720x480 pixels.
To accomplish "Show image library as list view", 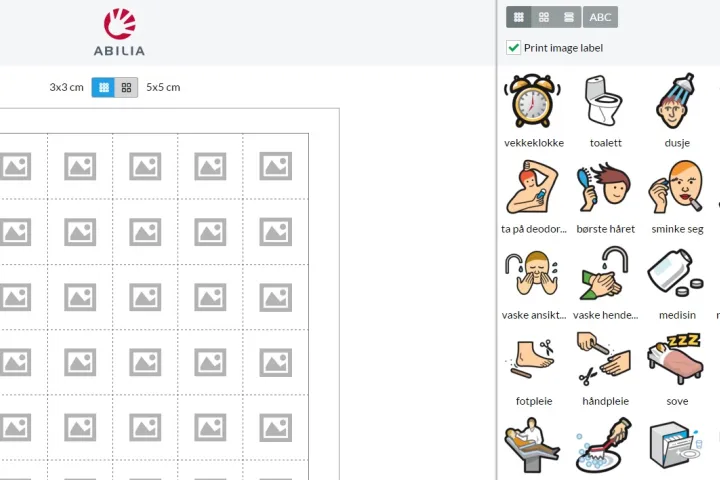I will point(568,17).
